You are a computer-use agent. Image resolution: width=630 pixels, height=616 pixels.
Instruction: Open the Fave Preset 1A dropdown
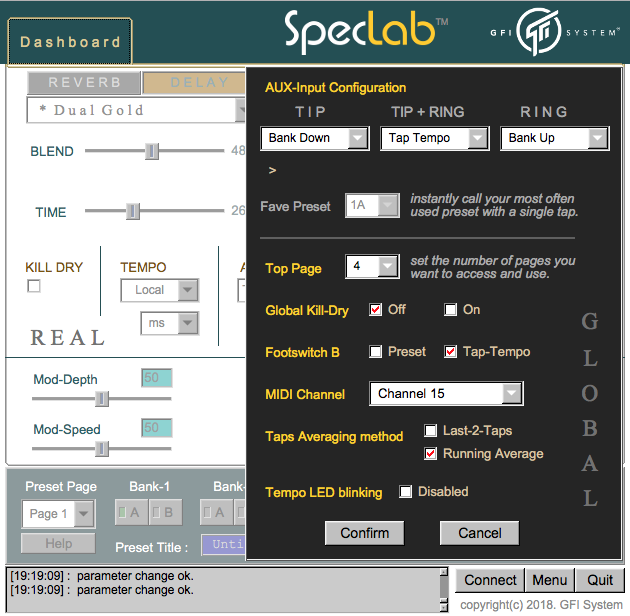(x=372, y=205)
